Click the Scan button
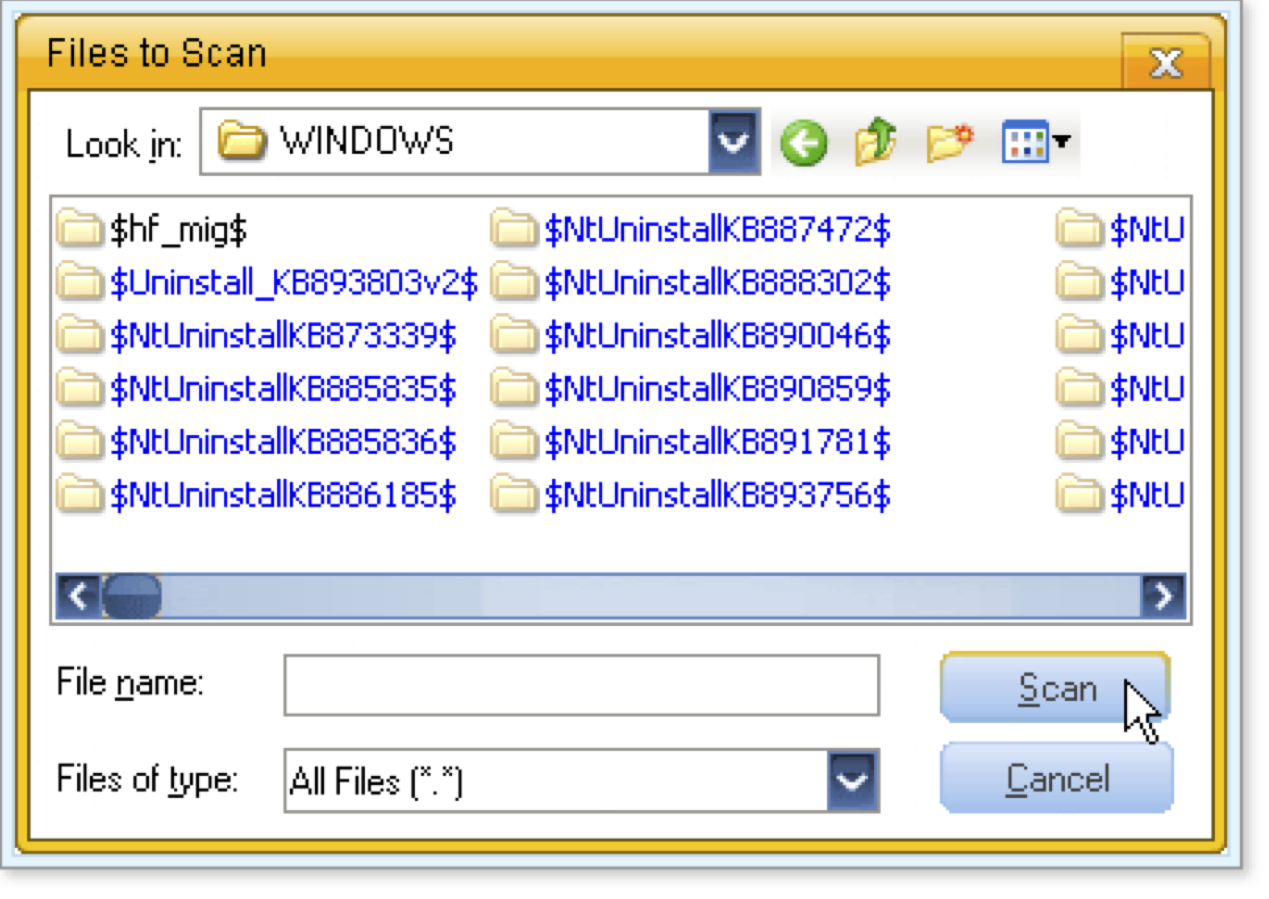The height and width of the screenshot is (899, 1269). pos(1054,687)
